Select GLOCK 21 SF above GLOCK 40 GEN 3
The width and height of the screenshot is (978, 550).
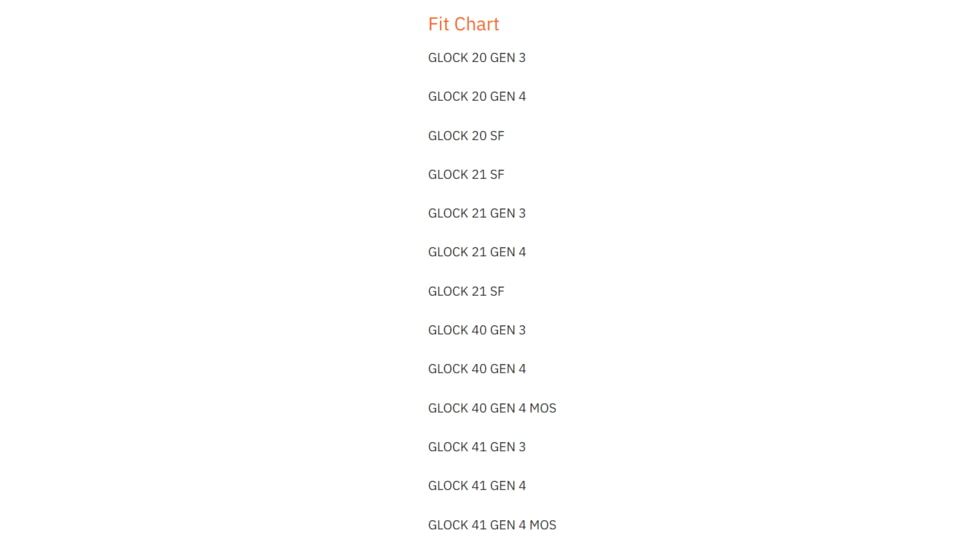pos(466,292)
